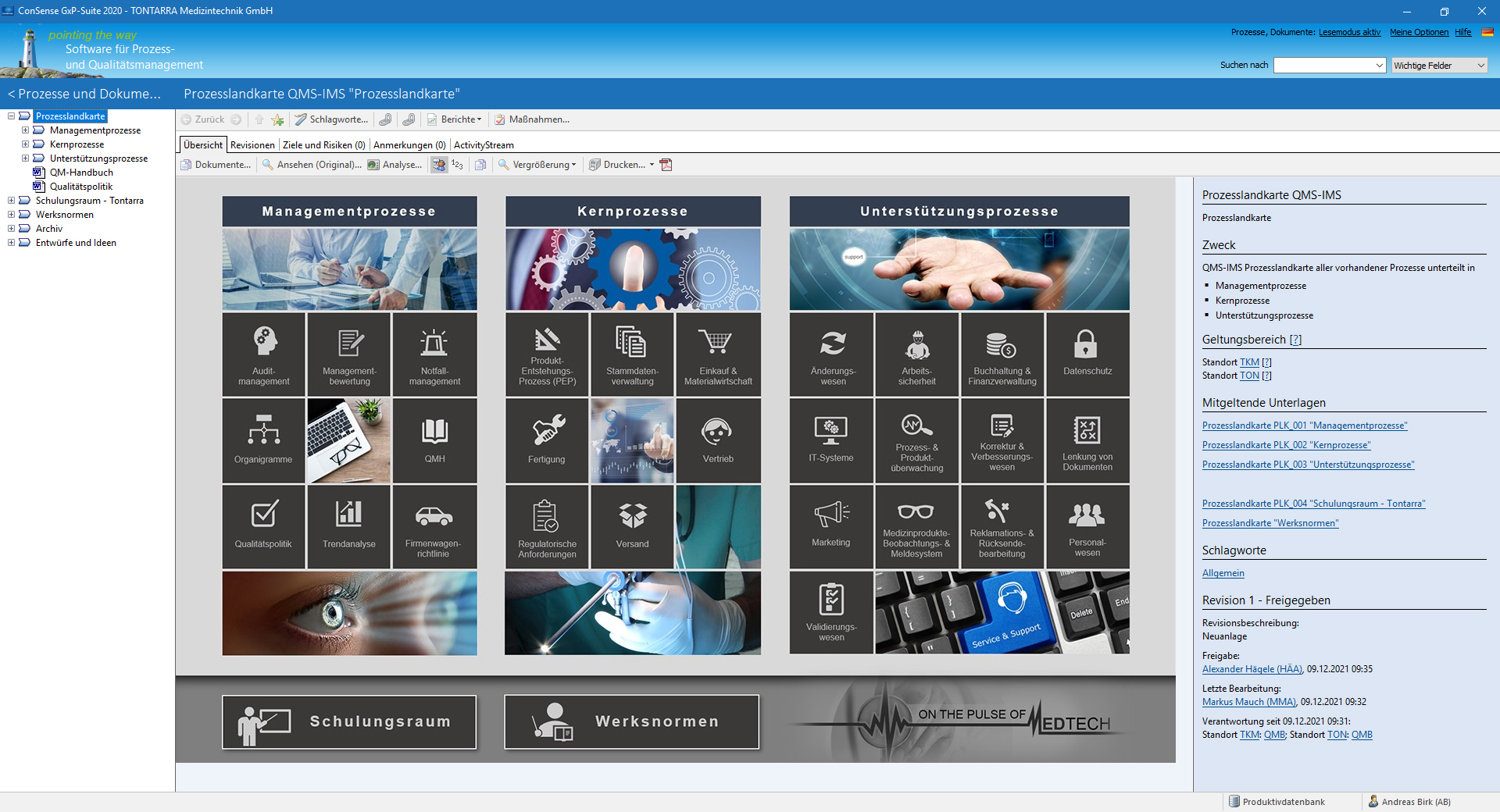Open the Datenschutz lock tile

(x=1087, y=354)
